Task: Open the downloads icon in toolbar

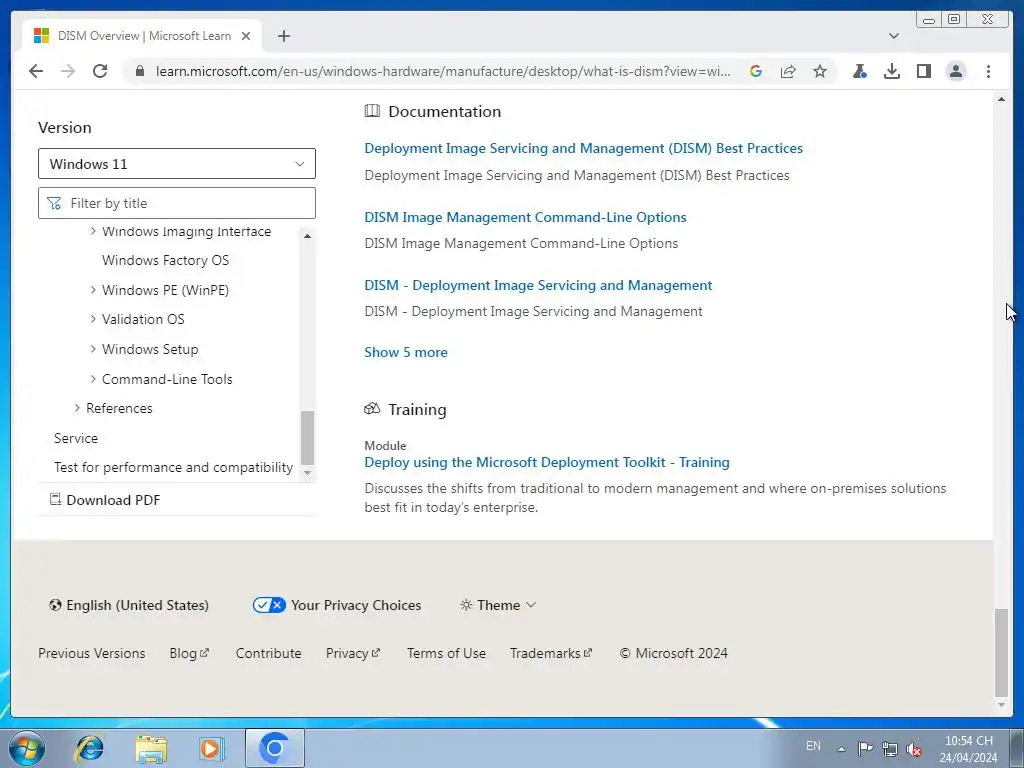Action: point(891,71)
